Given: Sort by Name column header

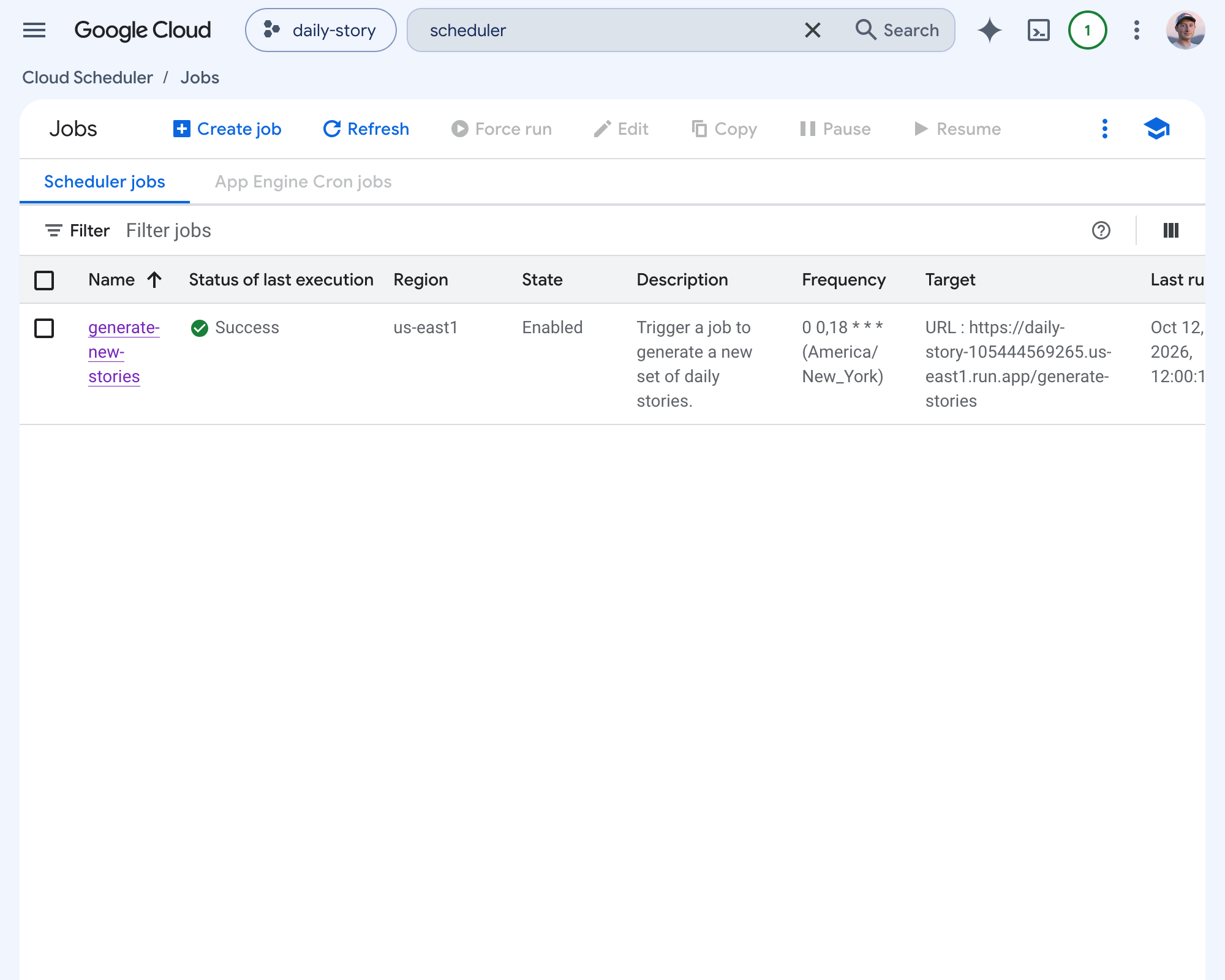Looking at the screenshot, I should pos(111,280).
